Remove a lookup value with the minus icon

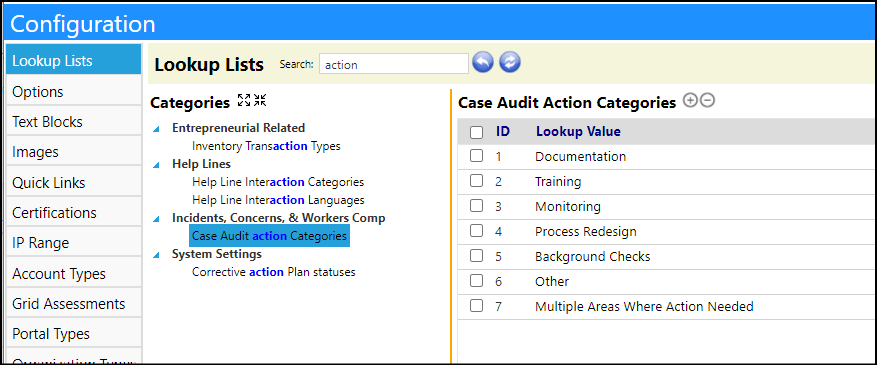coord(708,101)
